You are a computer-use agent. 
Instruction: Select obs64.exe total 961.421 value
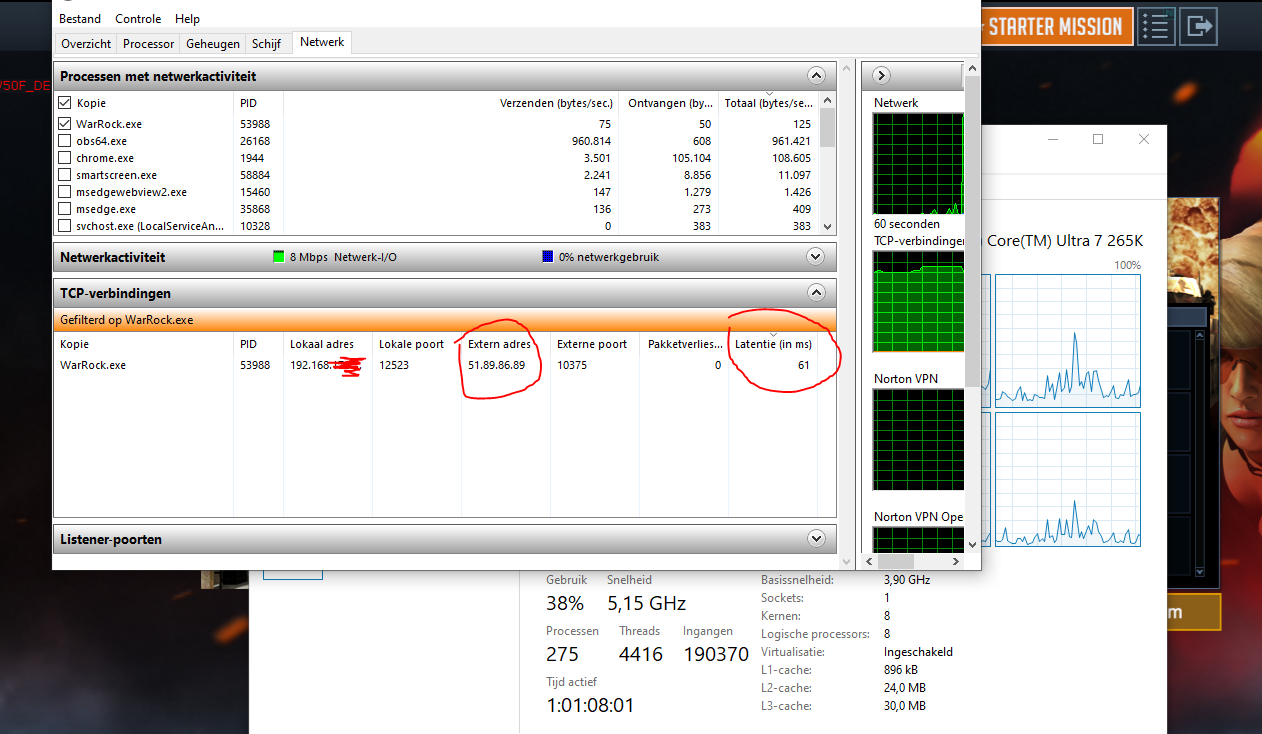pos(790,141)
